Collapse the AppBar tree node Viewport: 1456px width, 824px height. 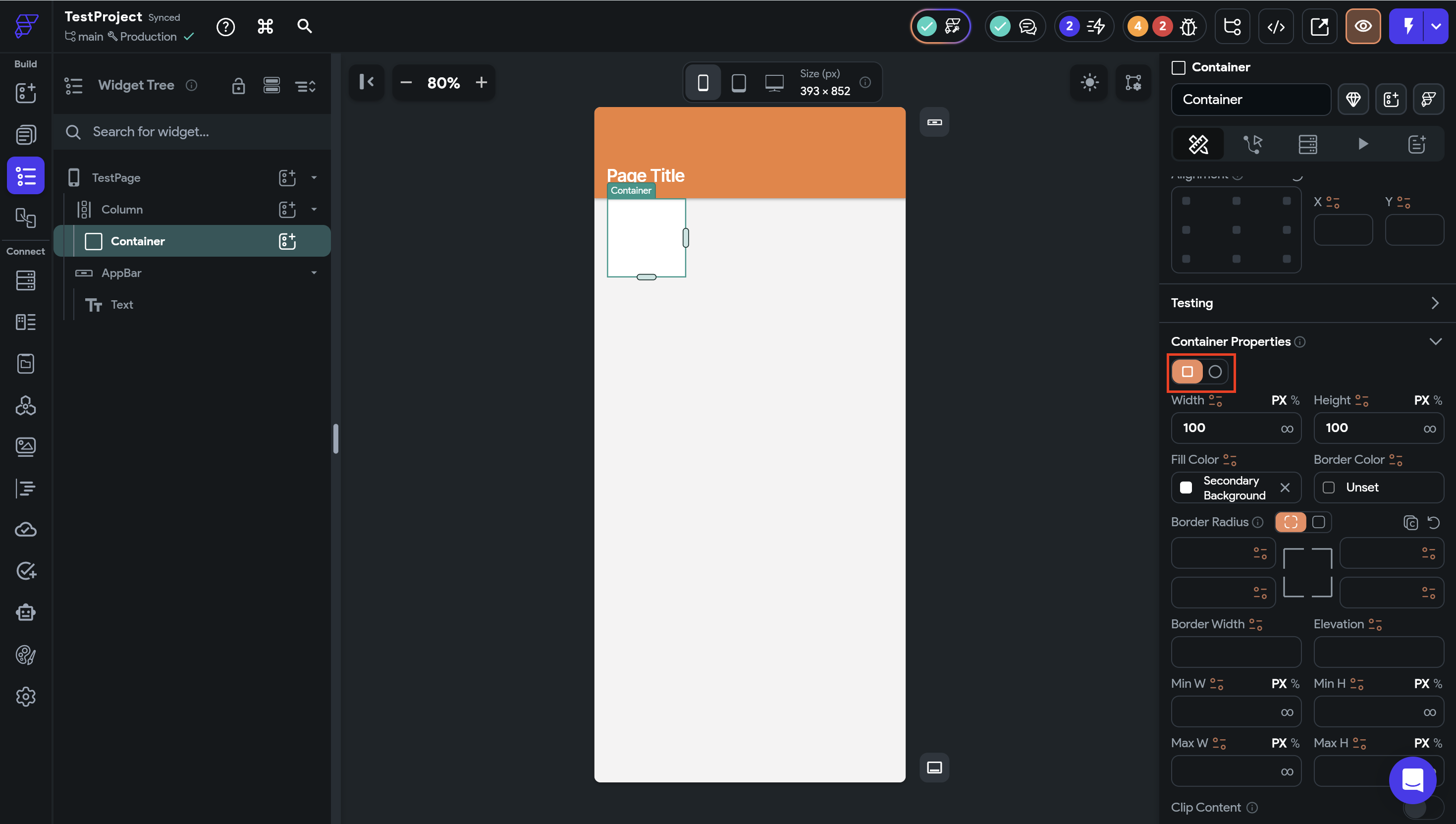[x=314, y=273]
